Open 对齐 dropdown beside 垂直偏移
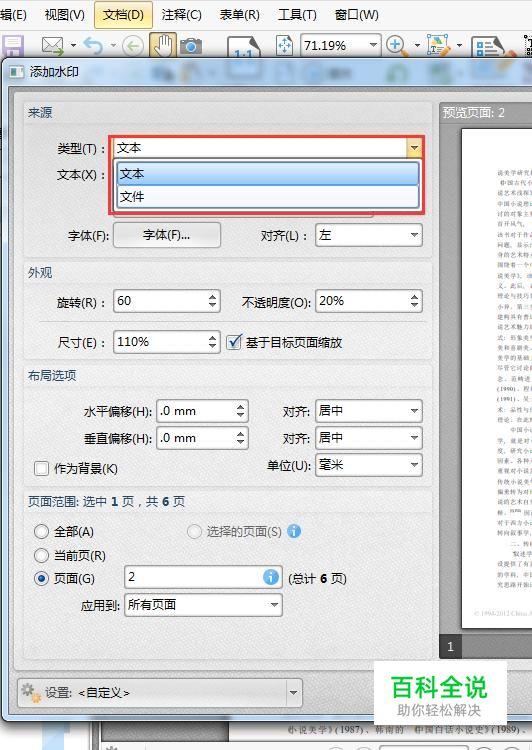Viewport: 532px width, 750px height. [368, 438]
